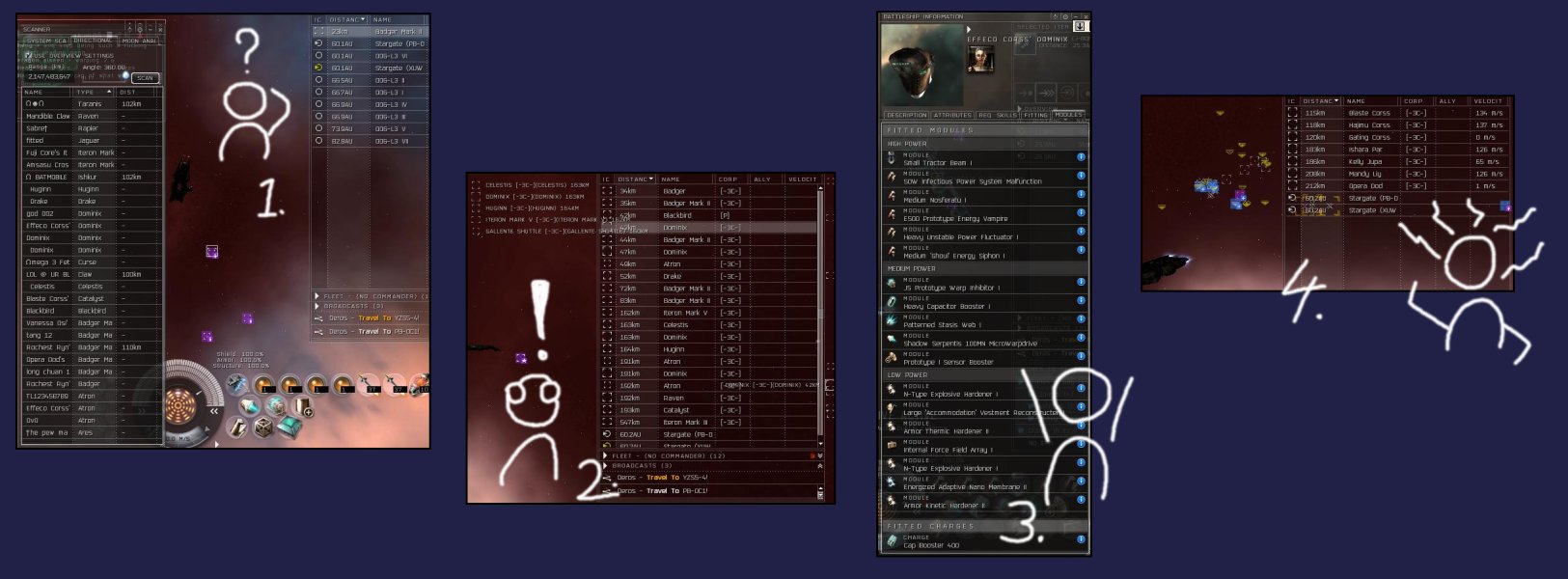Click the pilot portrait in battleship info
1568x579 pixels.
982,60
